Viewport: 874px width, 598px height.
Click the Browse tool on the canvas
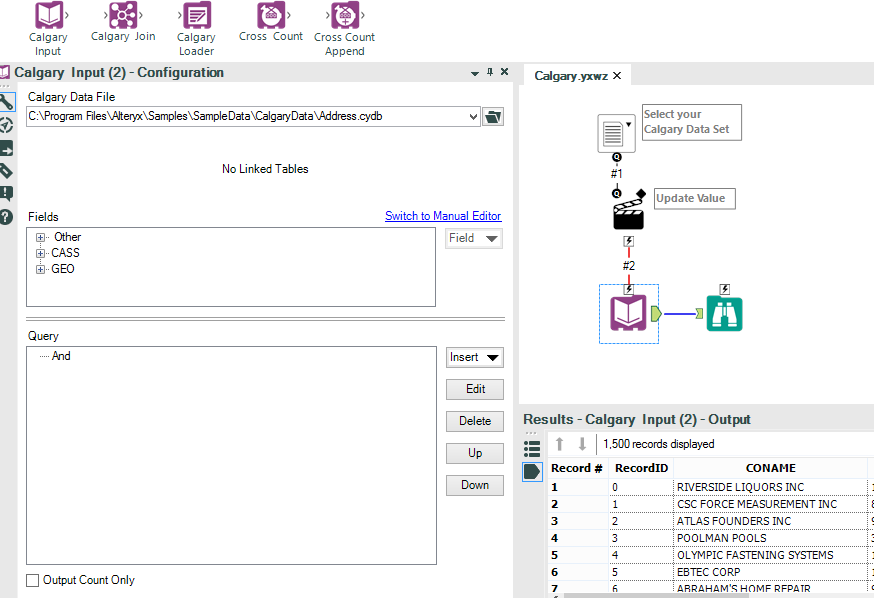pos(724,313)
